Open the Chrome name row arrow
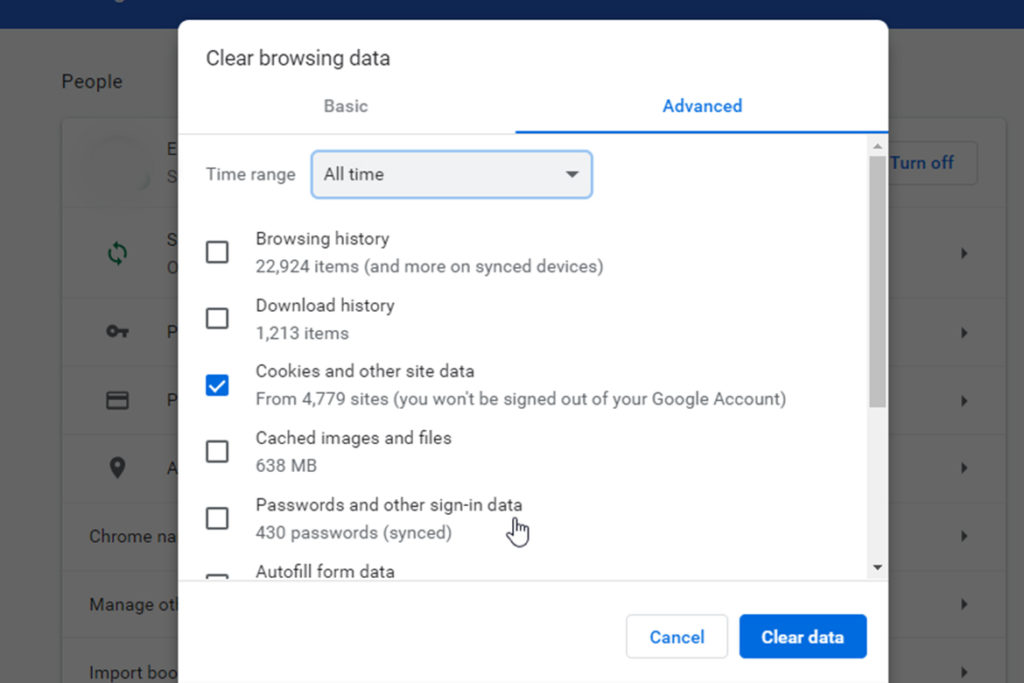 964,536
